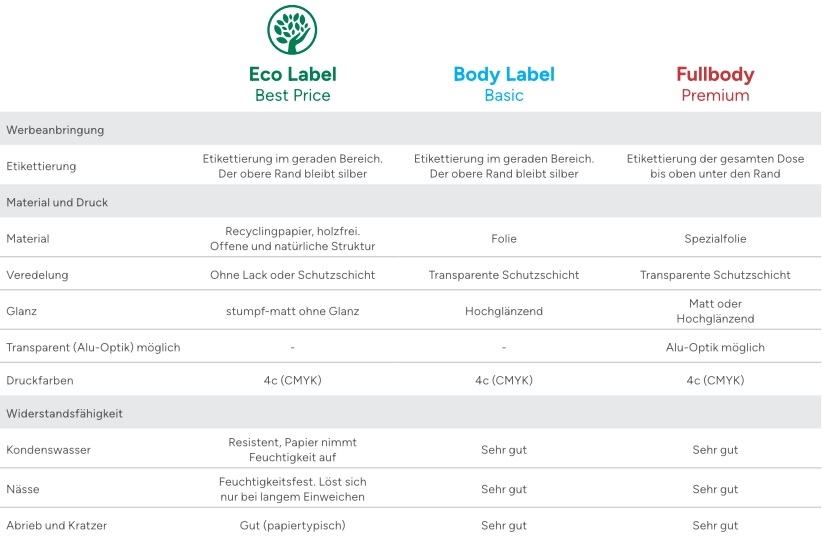The image size is (823, 550).
Task: Click the Glanz row label
Action: coord(22,311)
